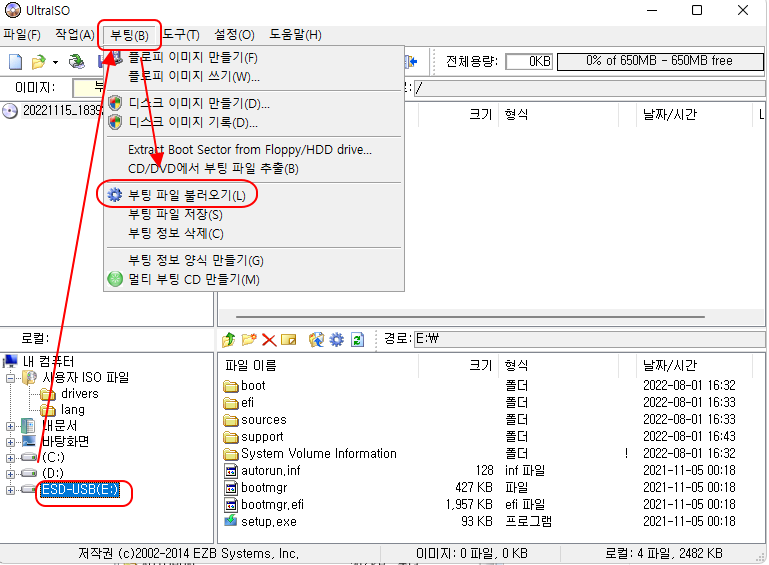Click the refresh icon in local toolbar

(x=358, y=339)
